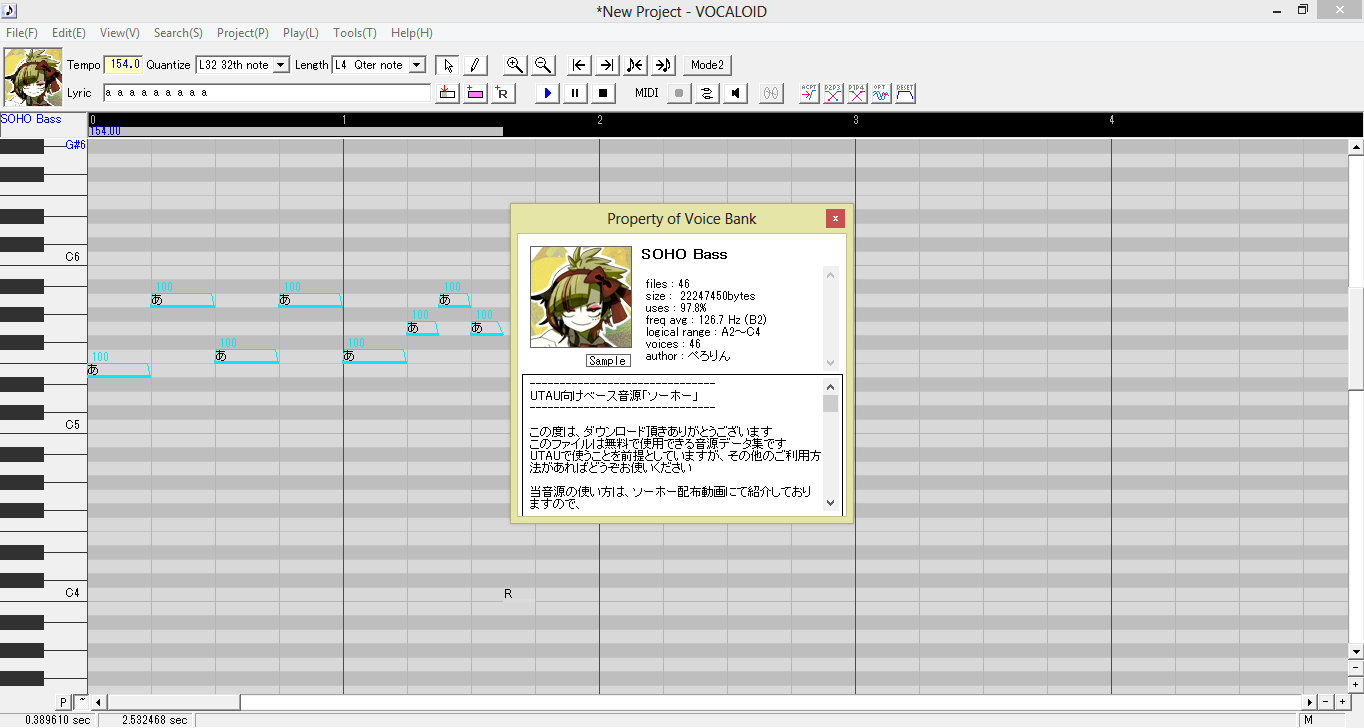Viewport: 1364px width, 728px height.
Task: Start playback with the blue play button
Action: [x=547, y=93]
